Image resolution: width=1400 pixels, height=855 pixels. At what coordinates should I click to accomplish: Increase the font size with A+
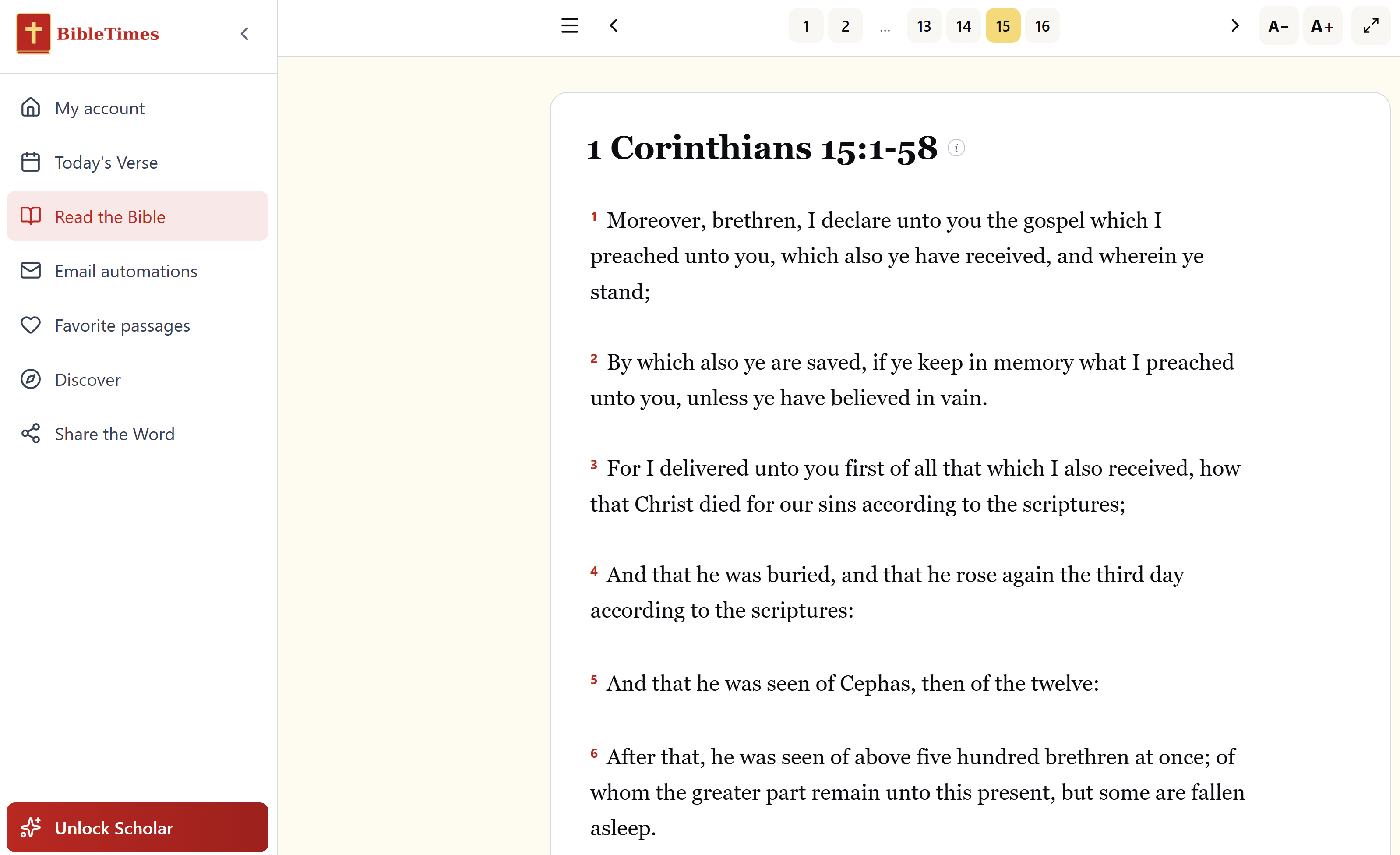(x=1322, y=25)
